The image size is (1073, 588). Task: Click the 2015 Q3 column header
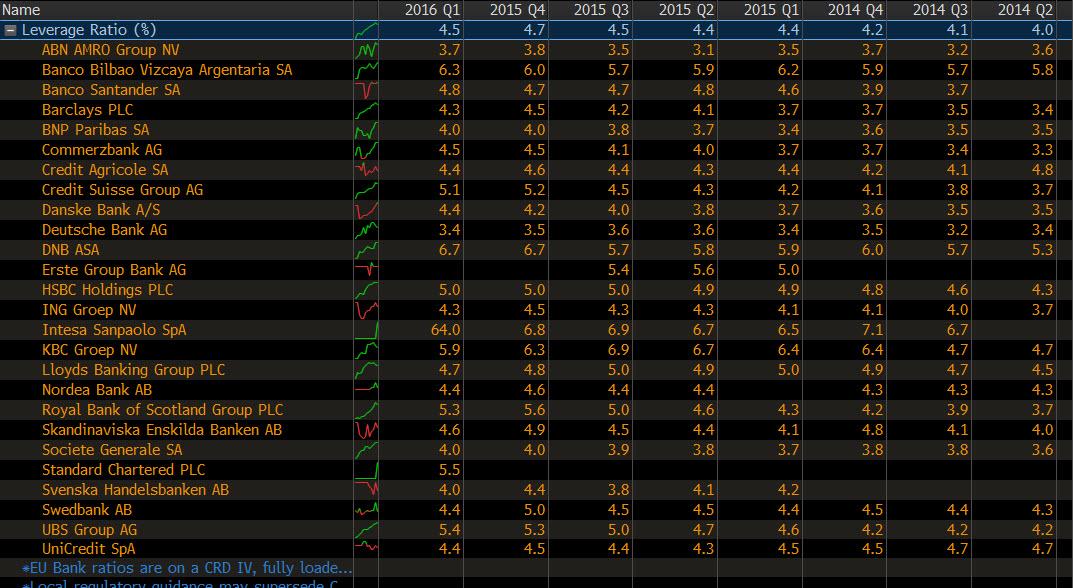click(602, 10)
